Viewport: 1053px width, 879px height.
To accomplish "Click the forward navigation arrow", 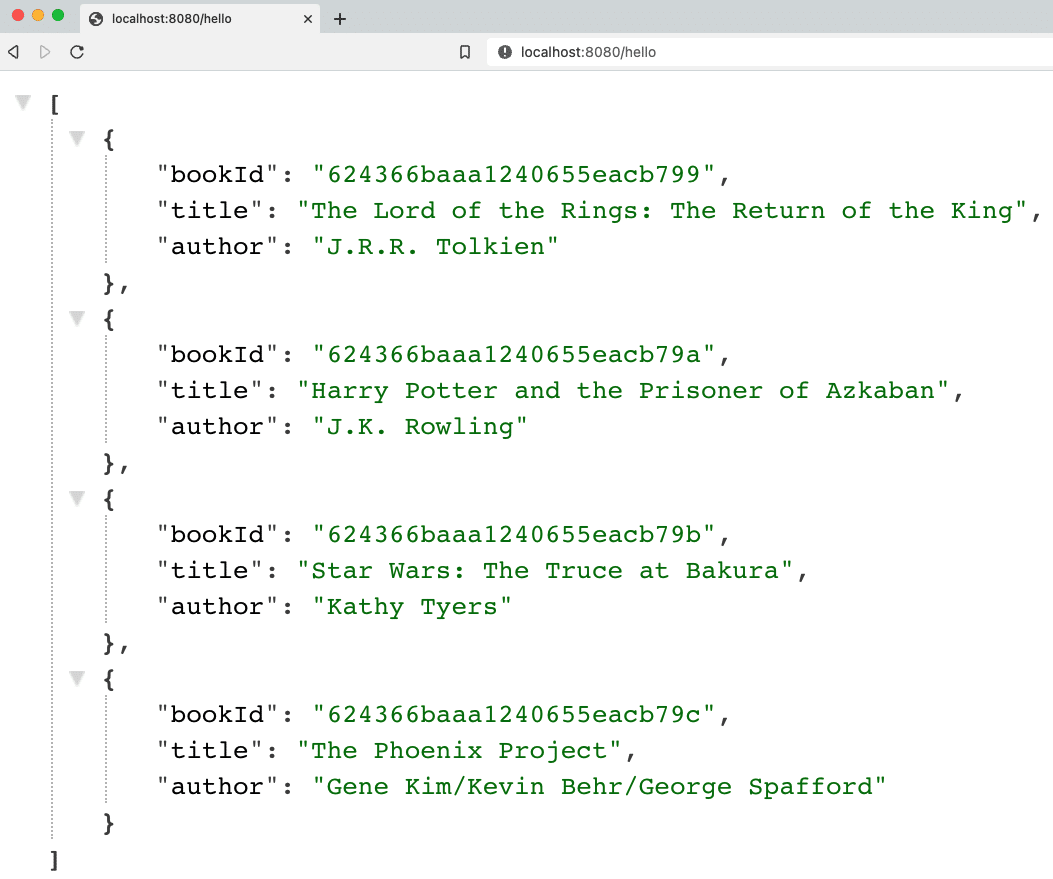I will click(45, 52).
